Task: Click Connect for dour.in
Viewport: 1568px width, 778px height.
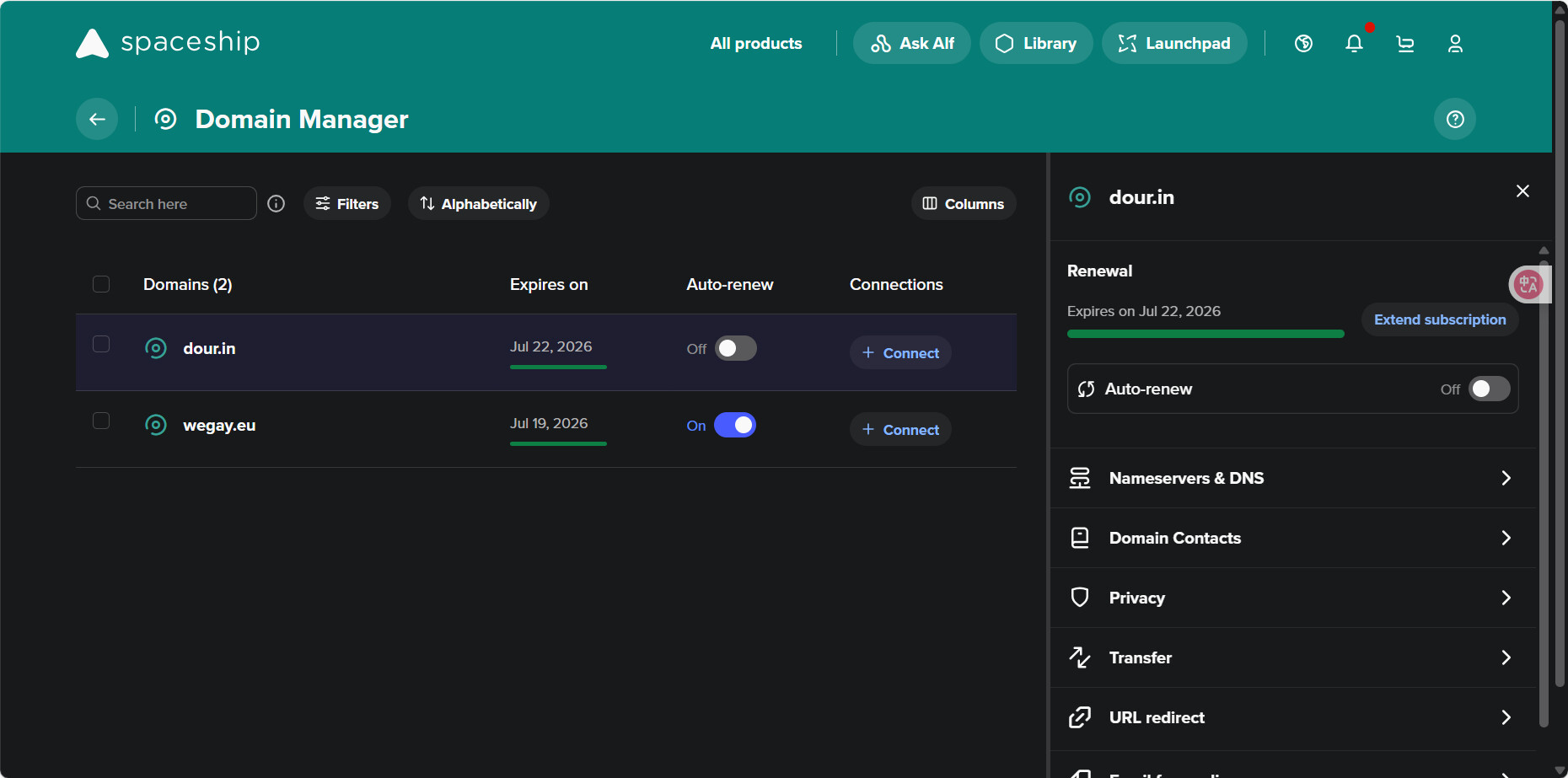Action: [x=900, y=352]
